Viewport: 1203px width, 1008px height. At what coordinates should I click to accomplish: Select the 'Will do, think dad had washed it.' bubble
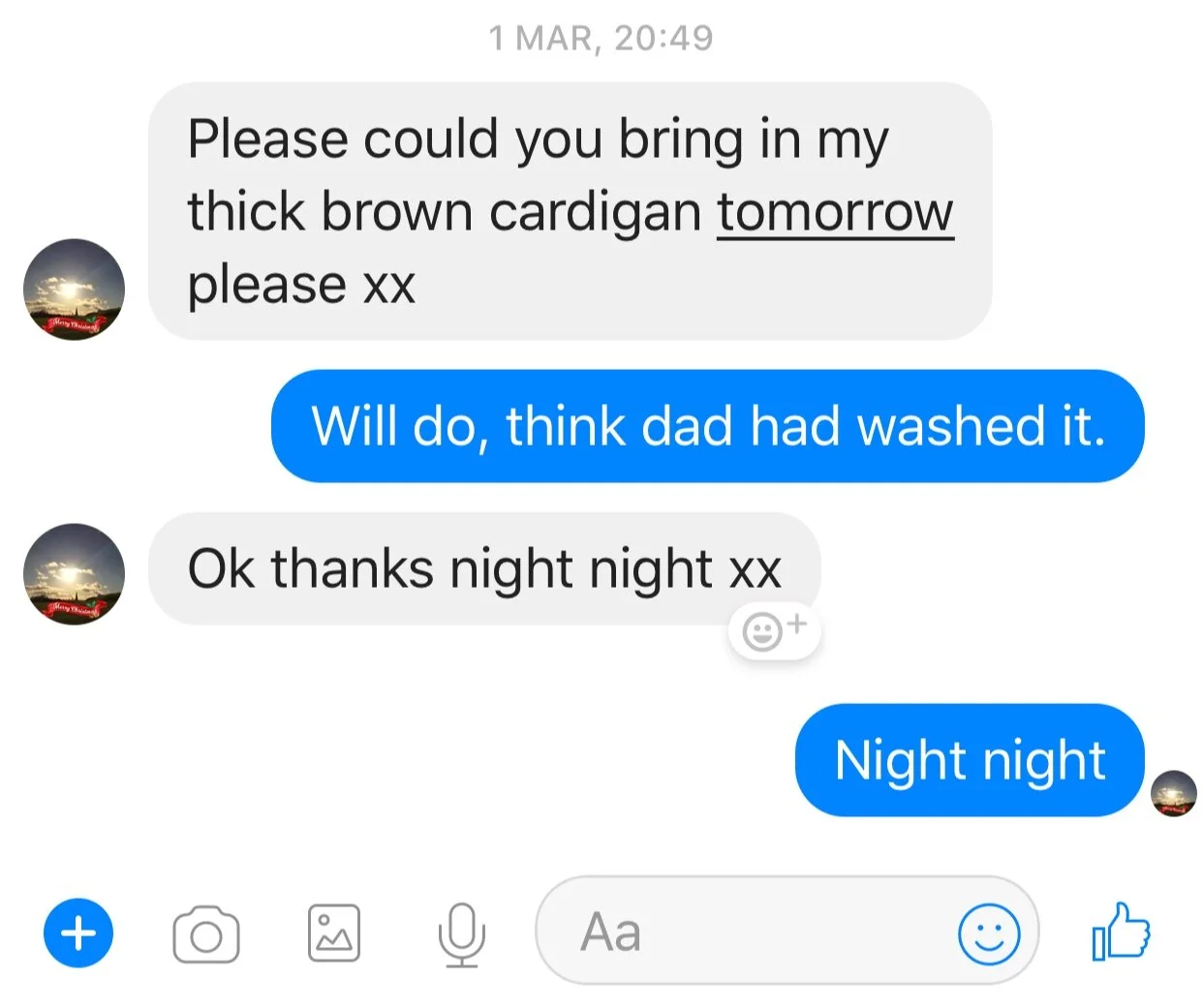707,426
